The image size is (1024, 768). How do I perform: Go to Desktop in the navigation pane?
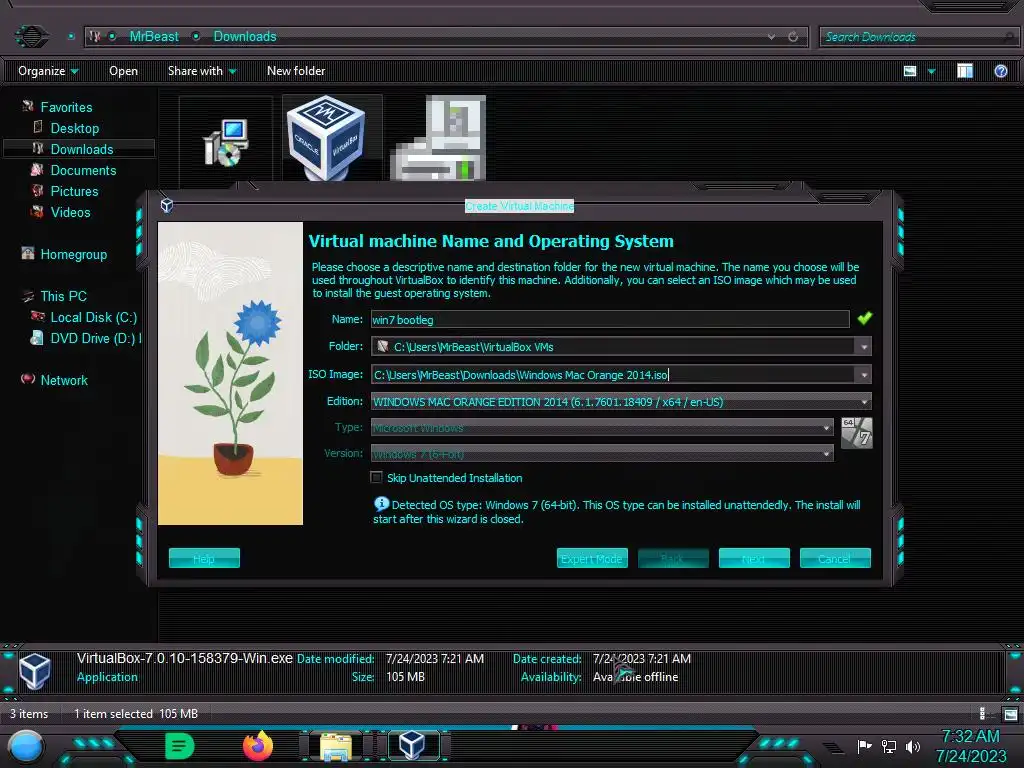click(74, 128)
